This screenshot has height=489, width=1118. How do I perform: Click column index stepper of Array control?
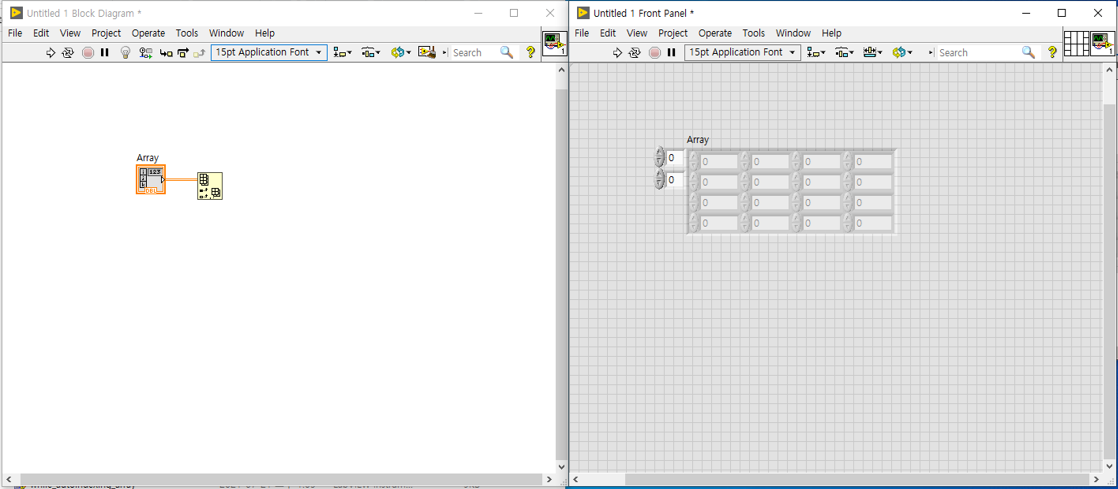tap(660, 180)
